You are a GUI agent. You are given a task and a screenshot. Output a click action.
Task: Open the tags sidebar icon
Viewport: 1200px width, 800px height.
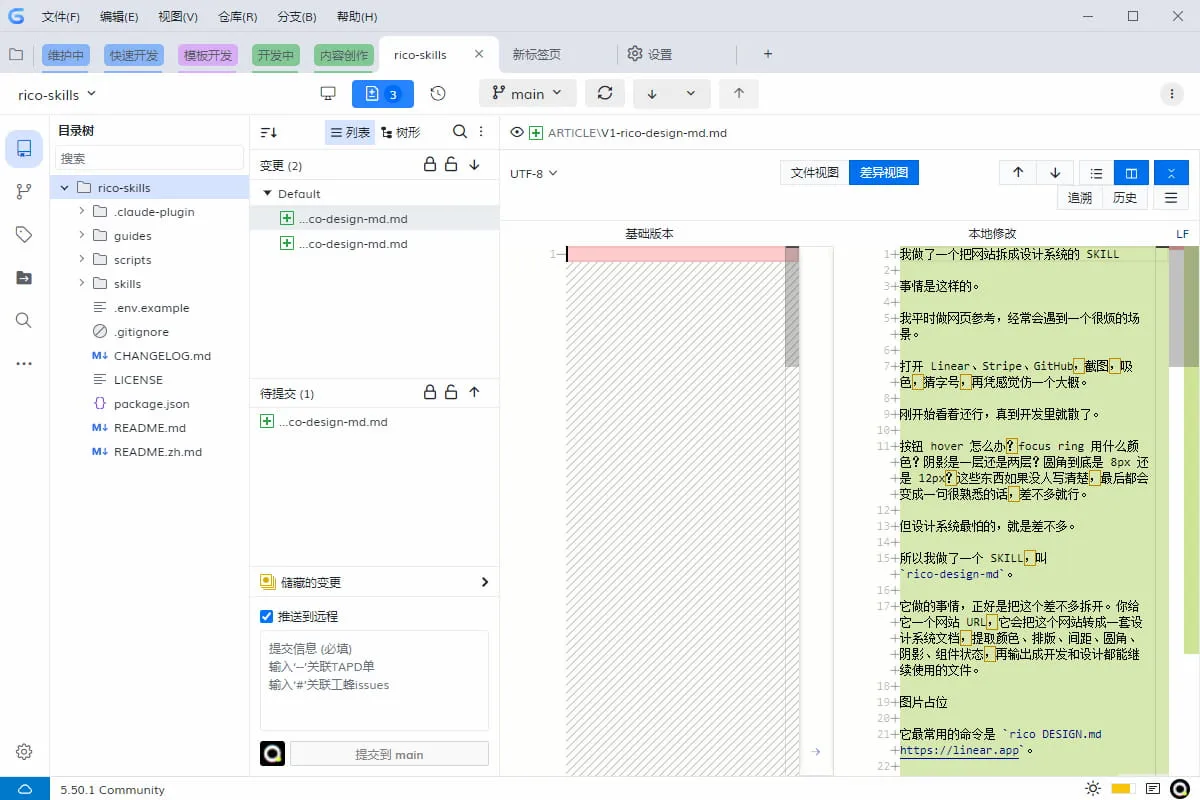[x=24, y=234]
